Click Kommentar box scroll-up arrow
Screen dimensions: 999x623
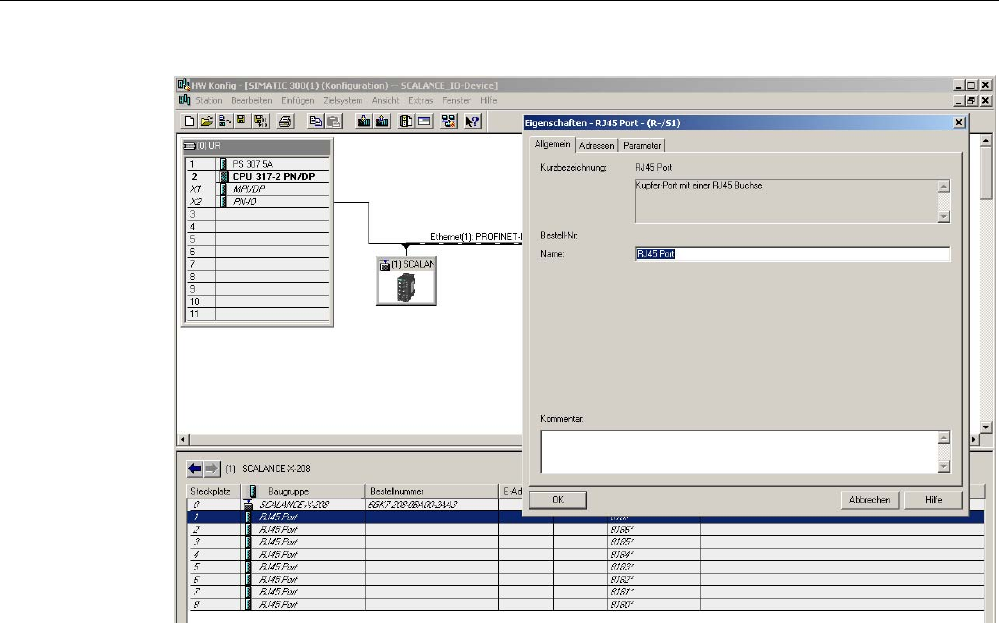click(944, 437)
